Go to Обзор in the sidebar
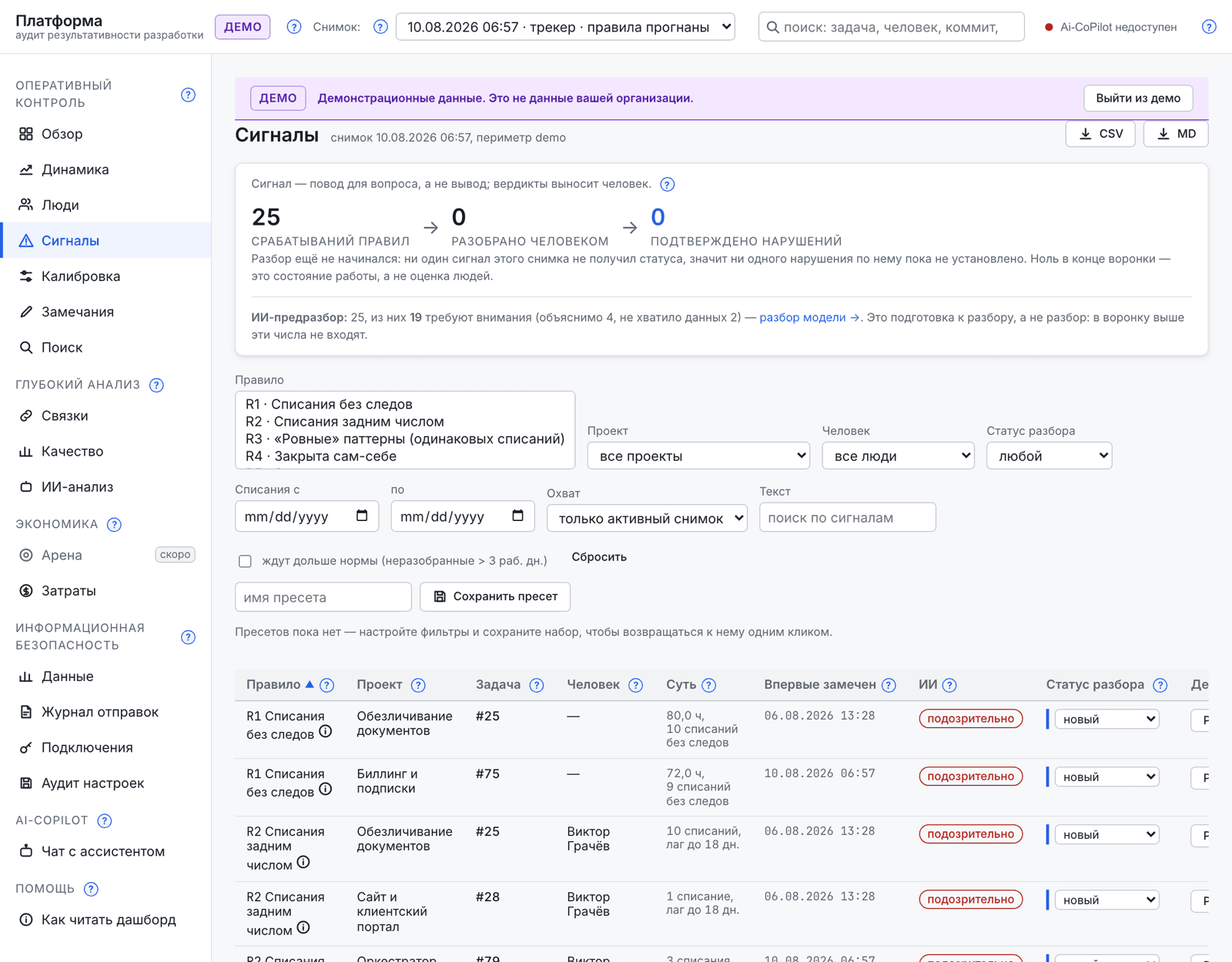 (105, 134)
